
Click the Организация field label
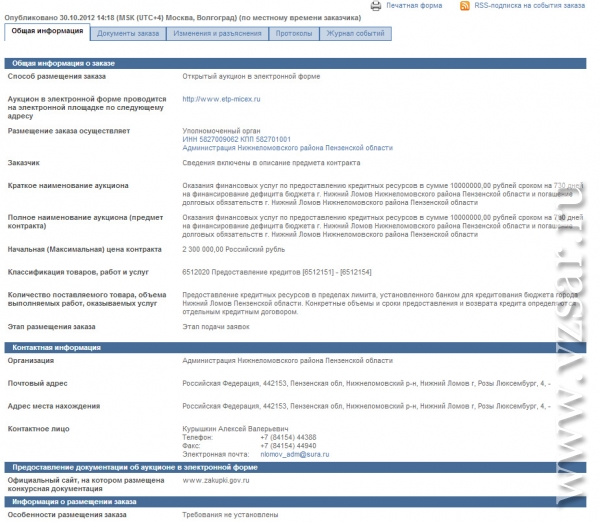click(x=31, y=360)
